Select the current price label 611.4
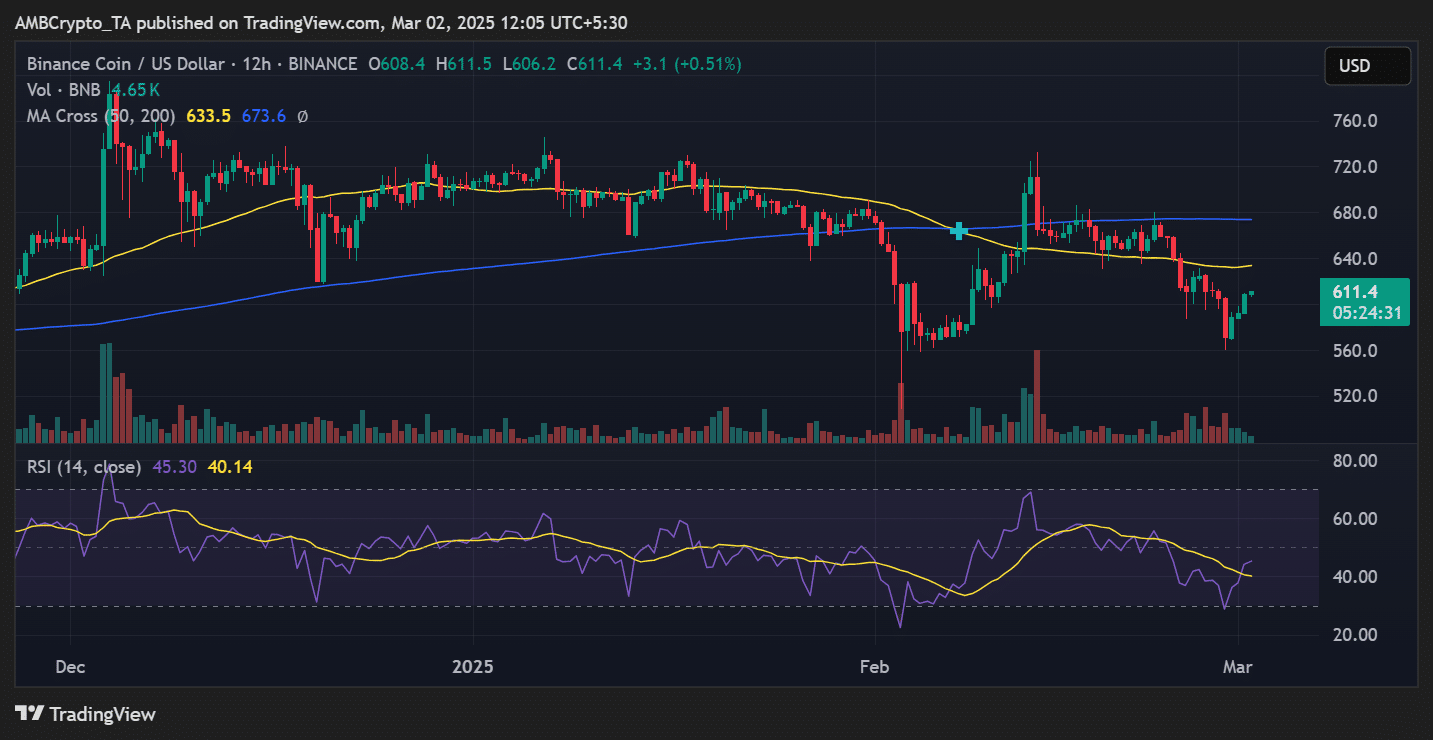Viewport: 1433px width, 740px height. tap(1355, 292)
